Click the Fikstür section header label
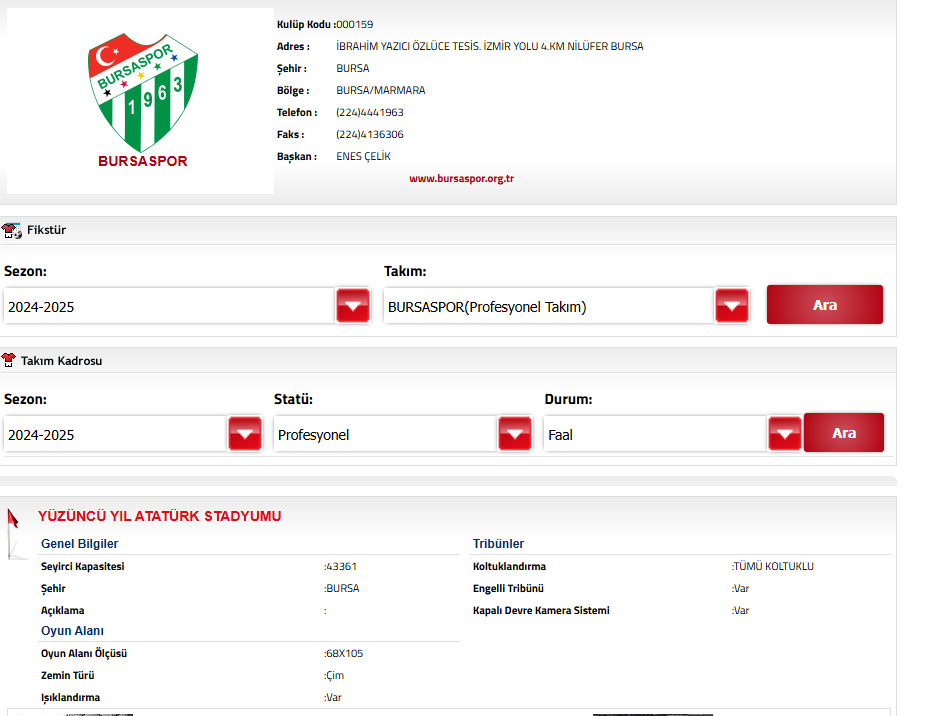 [x=46, y=231]
